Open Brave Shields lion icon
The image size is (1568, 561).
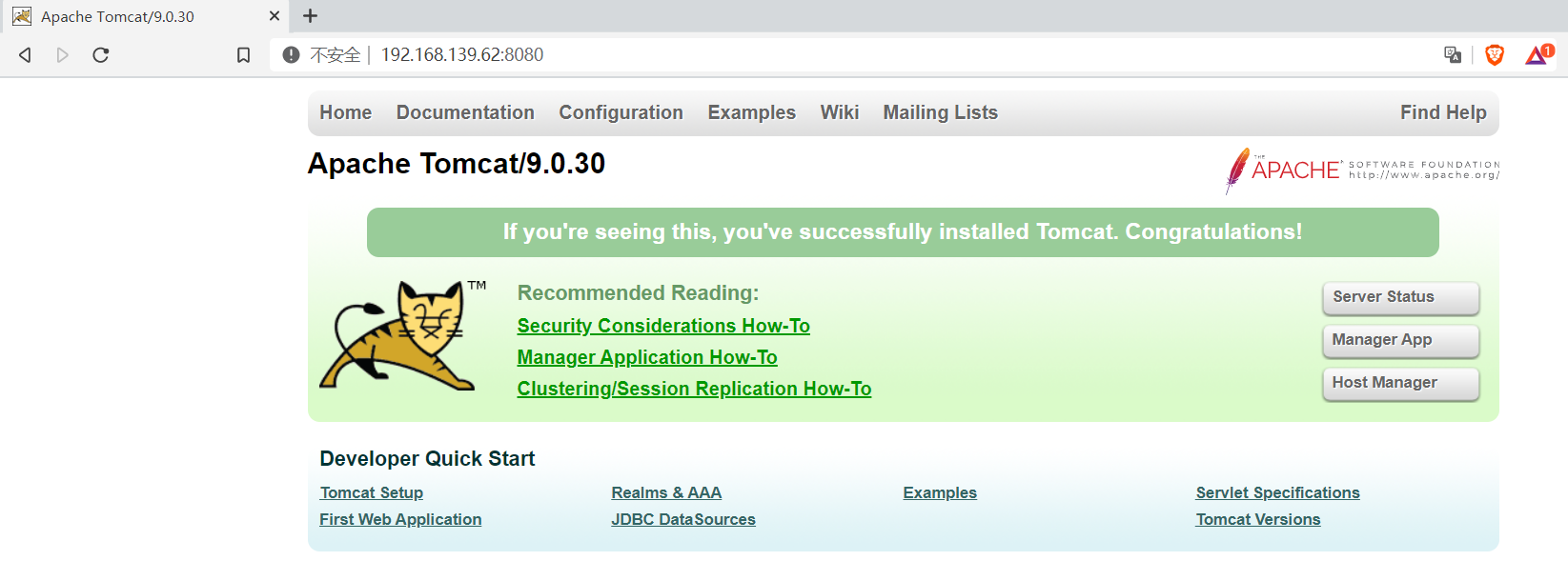click(1495, 55)
